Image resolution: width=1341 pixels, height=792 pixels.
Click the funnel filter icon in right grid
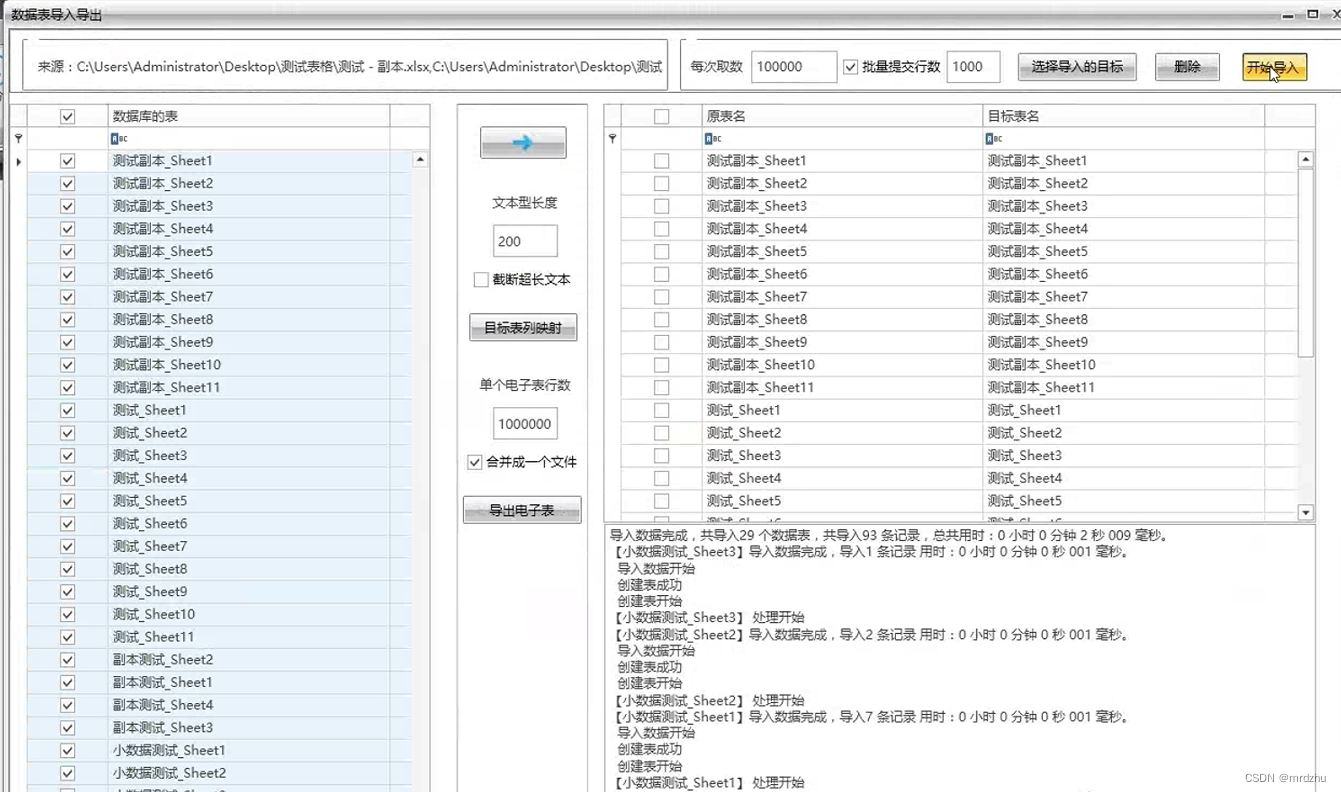click(x=611, y=137)
